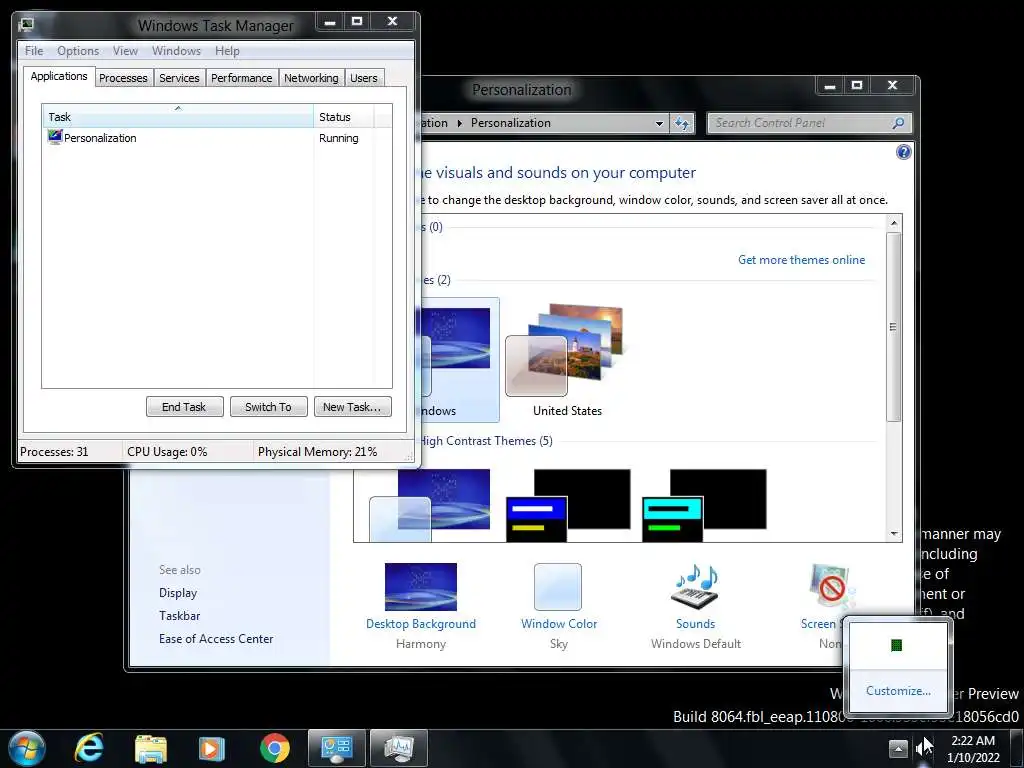
Task: Select the first Basic theme thumbnail
Action: point(430,504)
